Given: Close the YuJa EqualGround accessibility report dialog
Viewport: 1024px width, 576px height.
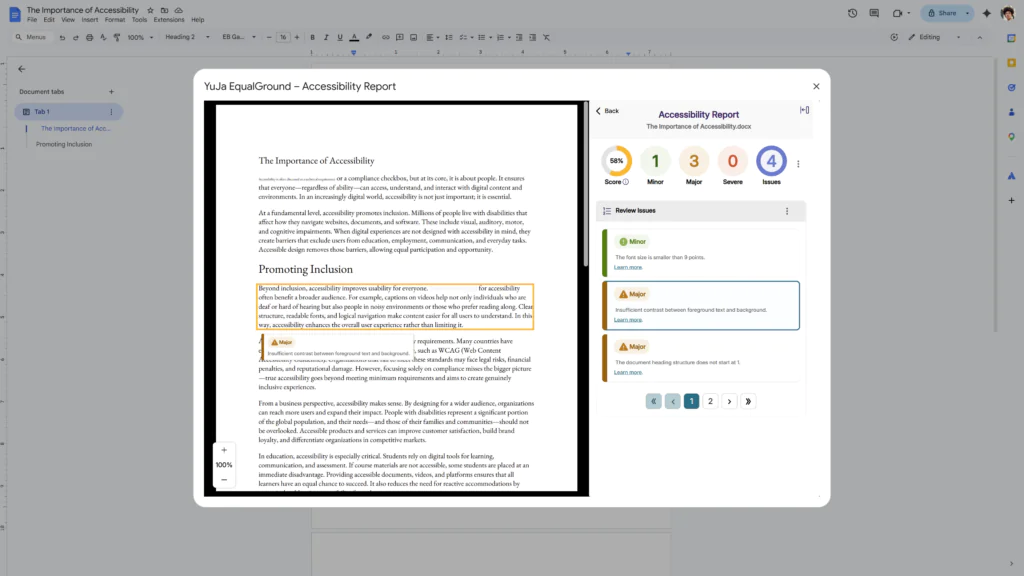Looking at the screenshot, I should tap(816, 87).
